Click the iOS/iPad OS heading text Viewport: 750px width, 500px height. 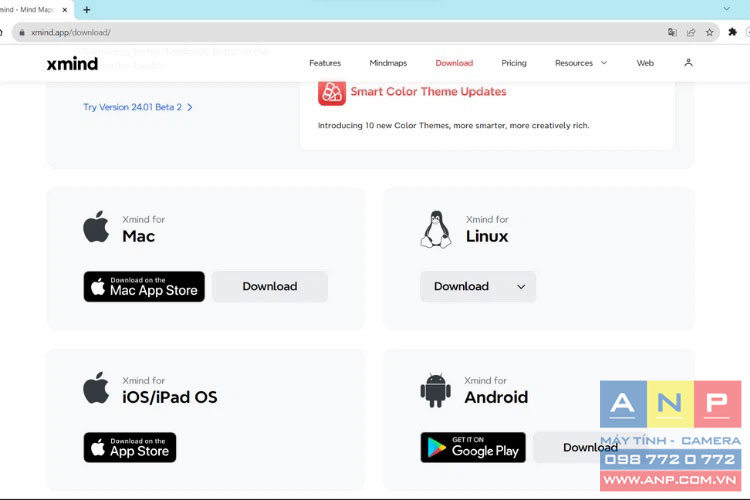click(170, 397)
